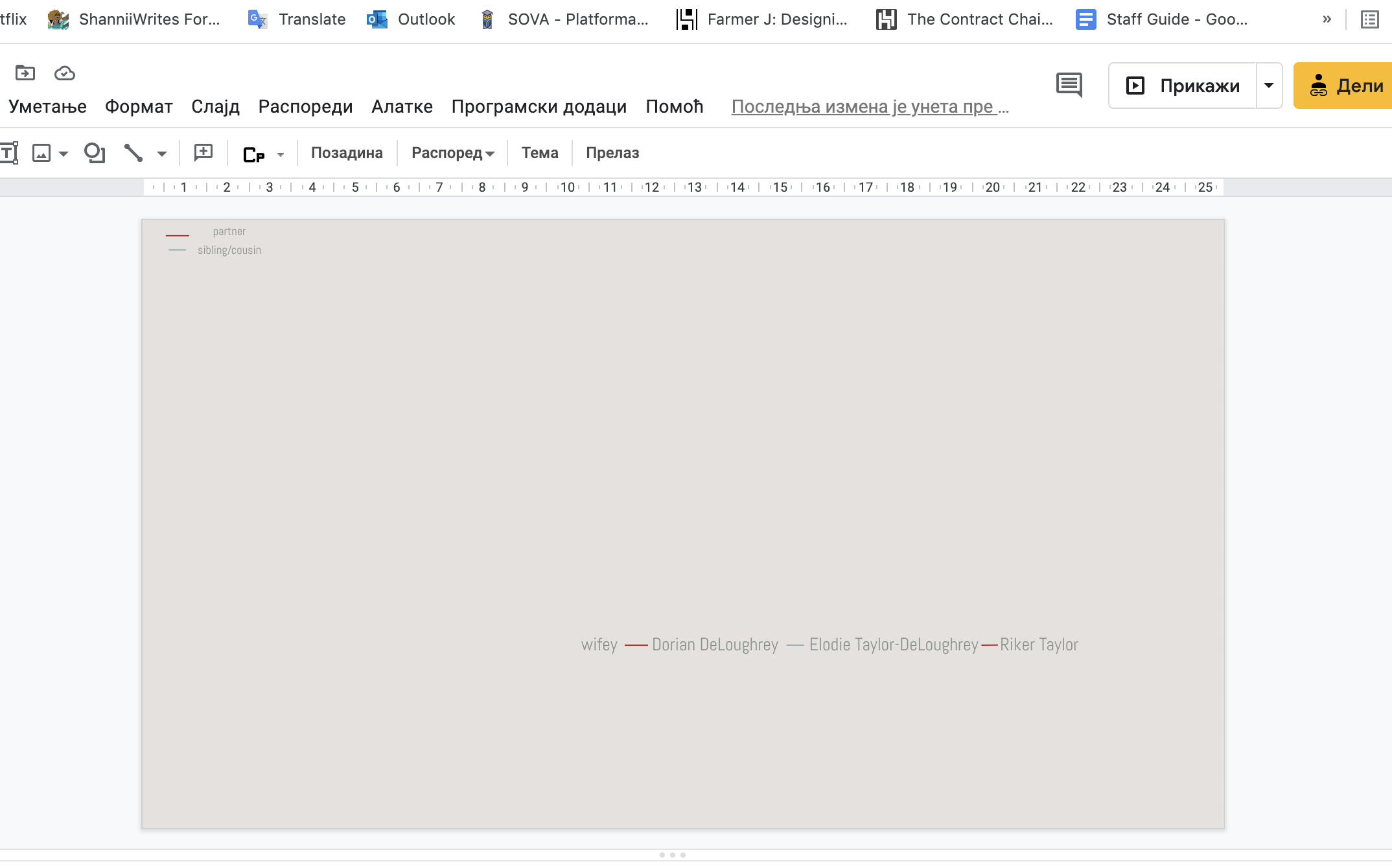Click the add comment icon
Image resolution: width=1392 pixels, height=868 pixels.
[x=203, y=153]
